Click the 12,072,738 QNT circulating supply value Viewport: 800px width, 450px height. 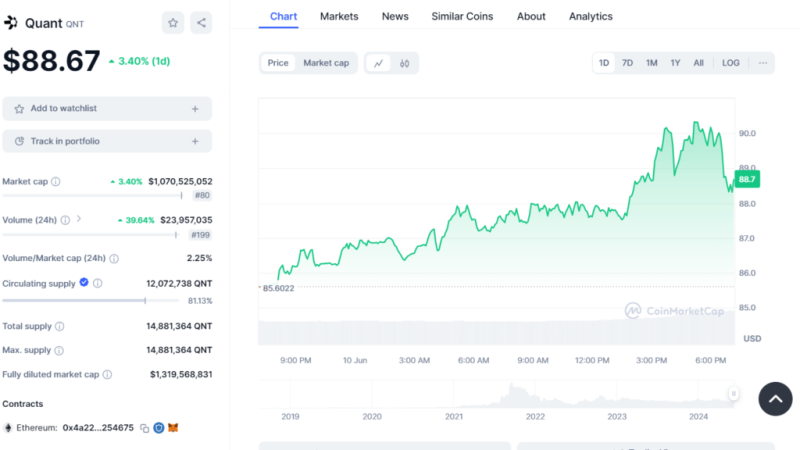coord(179,284)
